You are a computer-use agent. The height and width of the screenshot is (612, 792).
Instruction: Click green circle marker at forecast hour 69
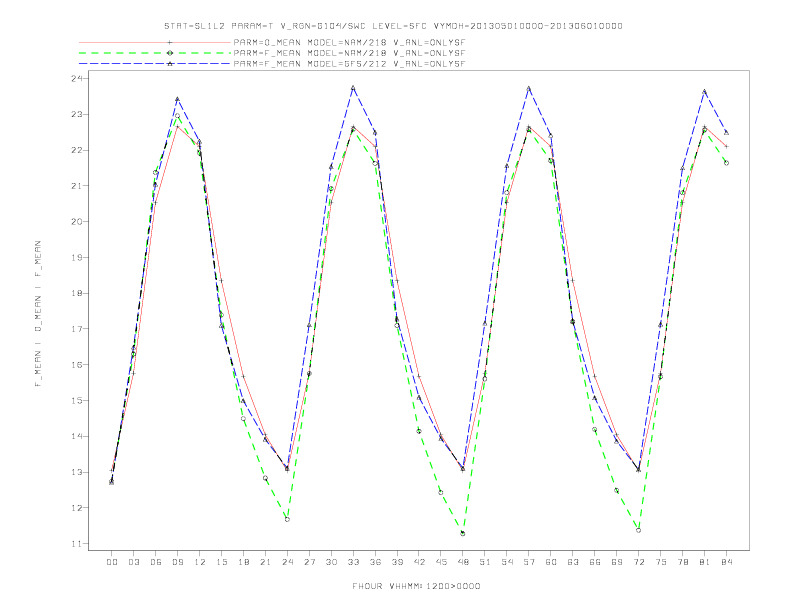pyautogui.click(x=616, y=490)
